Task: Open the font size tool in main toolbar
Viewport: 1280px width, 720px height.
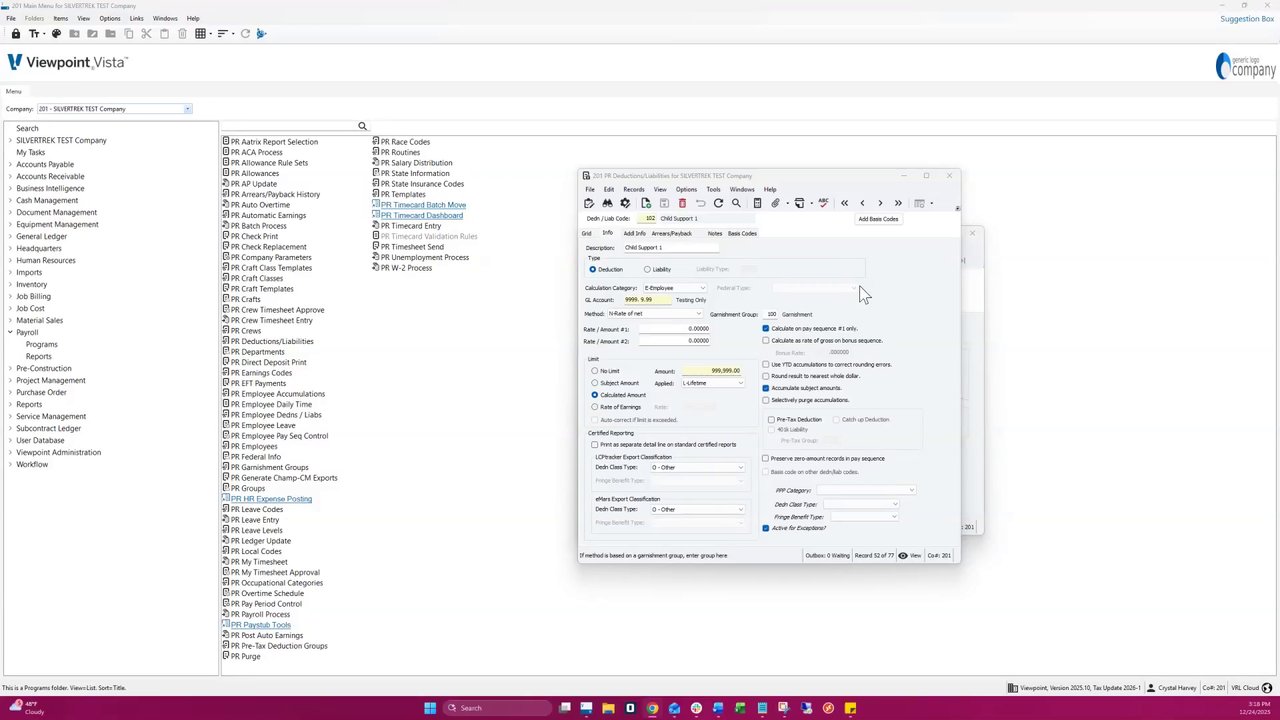Action: tap(34, 34)
